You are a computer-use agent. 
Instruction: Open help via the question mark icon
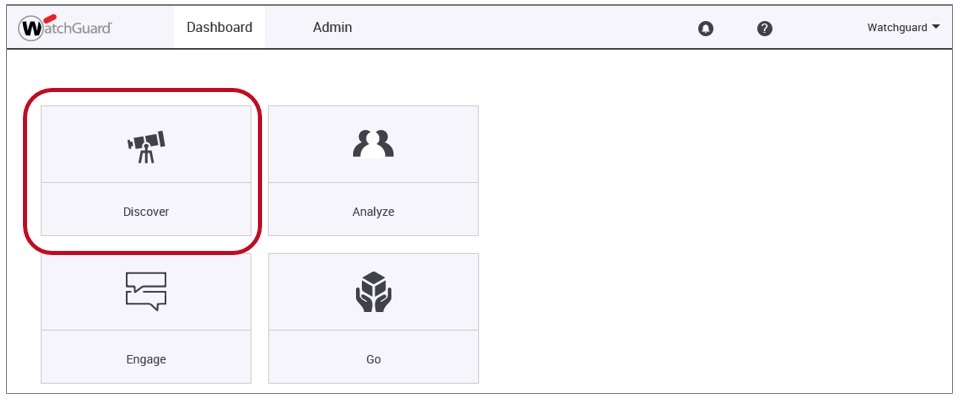tap(765, 28)
